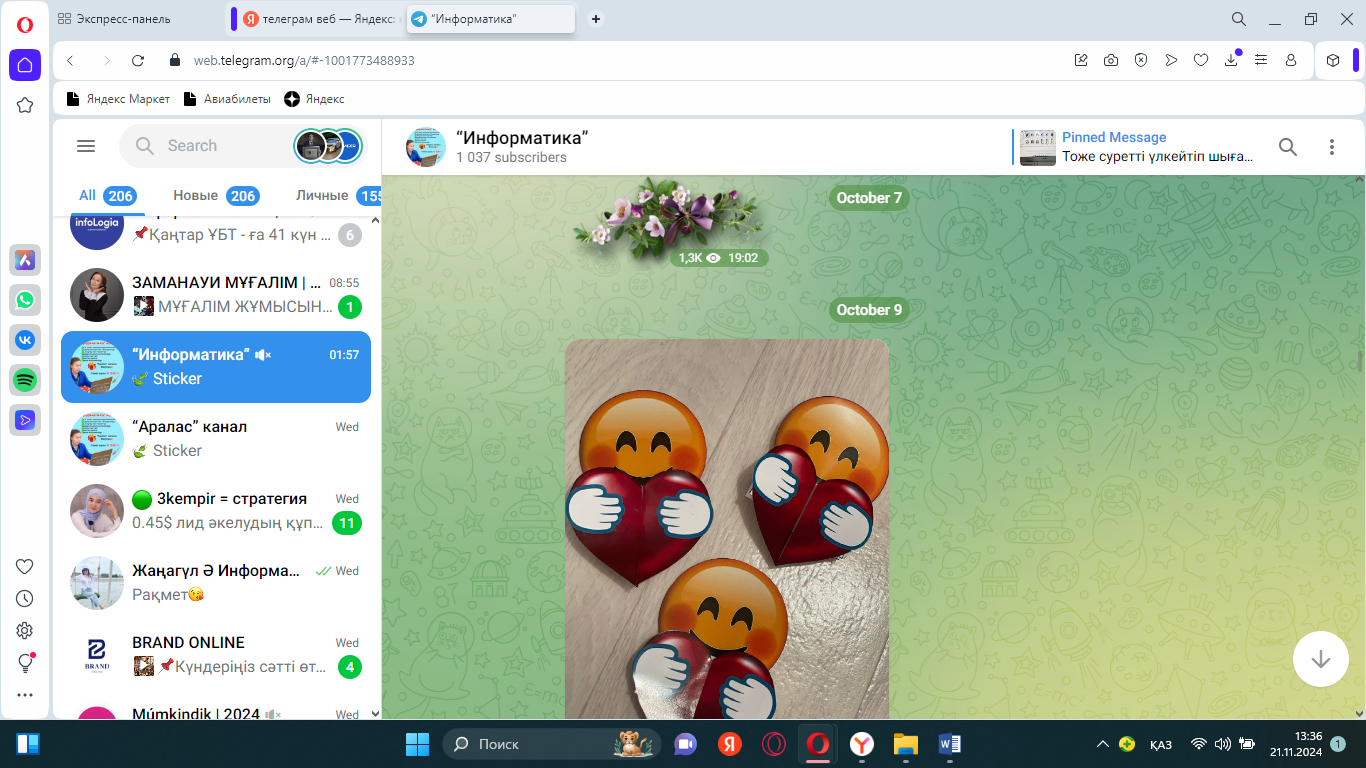This screenshot has width=1366, height=768.
Task: Open Opera settings gear in sidebar
Action: point(25,631)
